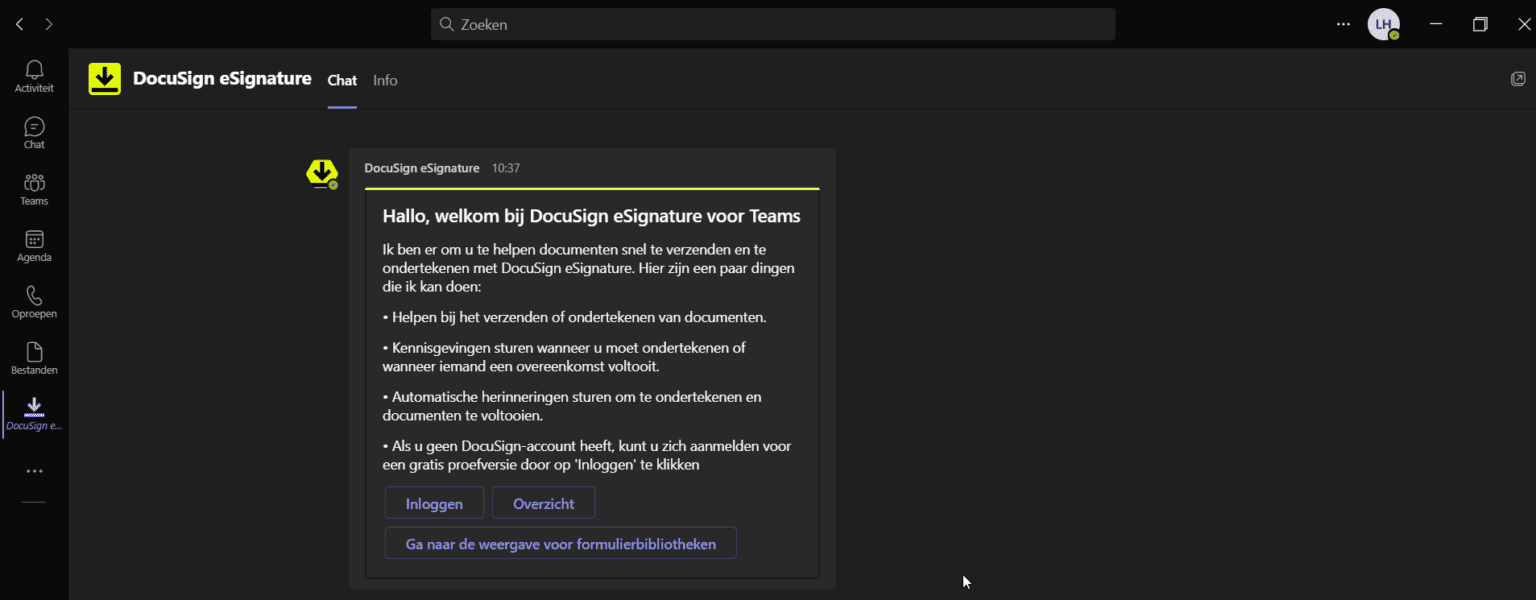Image resolution: width=1536 pixels, height=600 pixels.
Task: Open the formulierbibliotheken weergave link
Action: pyautogui.click(x=560, y=543)
